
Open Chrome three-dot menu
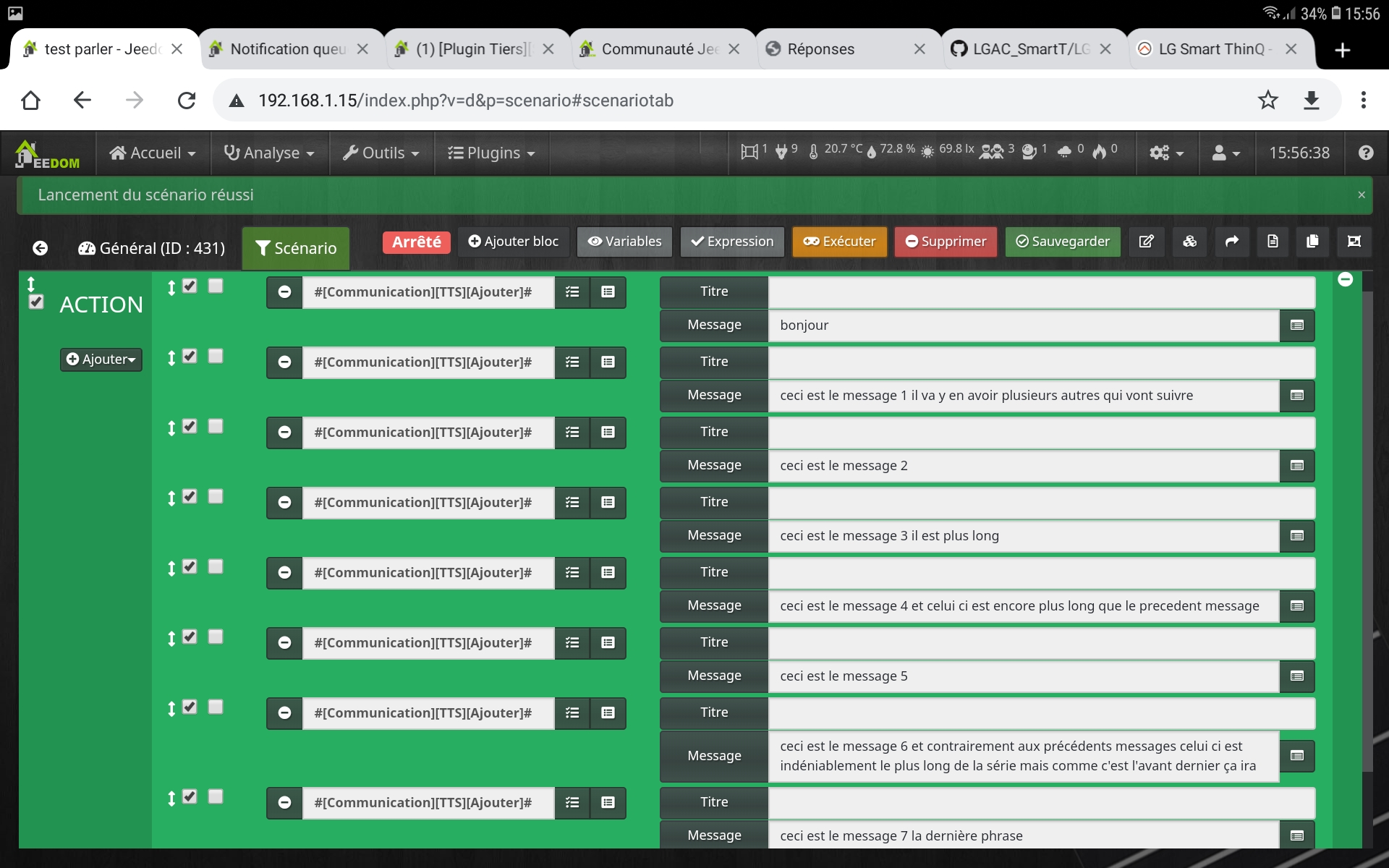point(1363,100)
